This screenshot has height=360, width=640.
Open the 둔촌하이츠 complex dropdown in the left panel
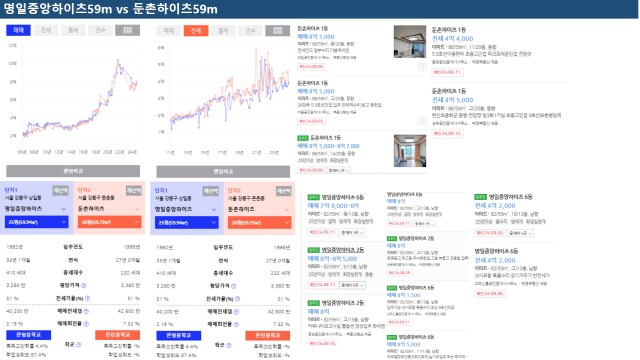pyautogui.click(x=109, y=209)
